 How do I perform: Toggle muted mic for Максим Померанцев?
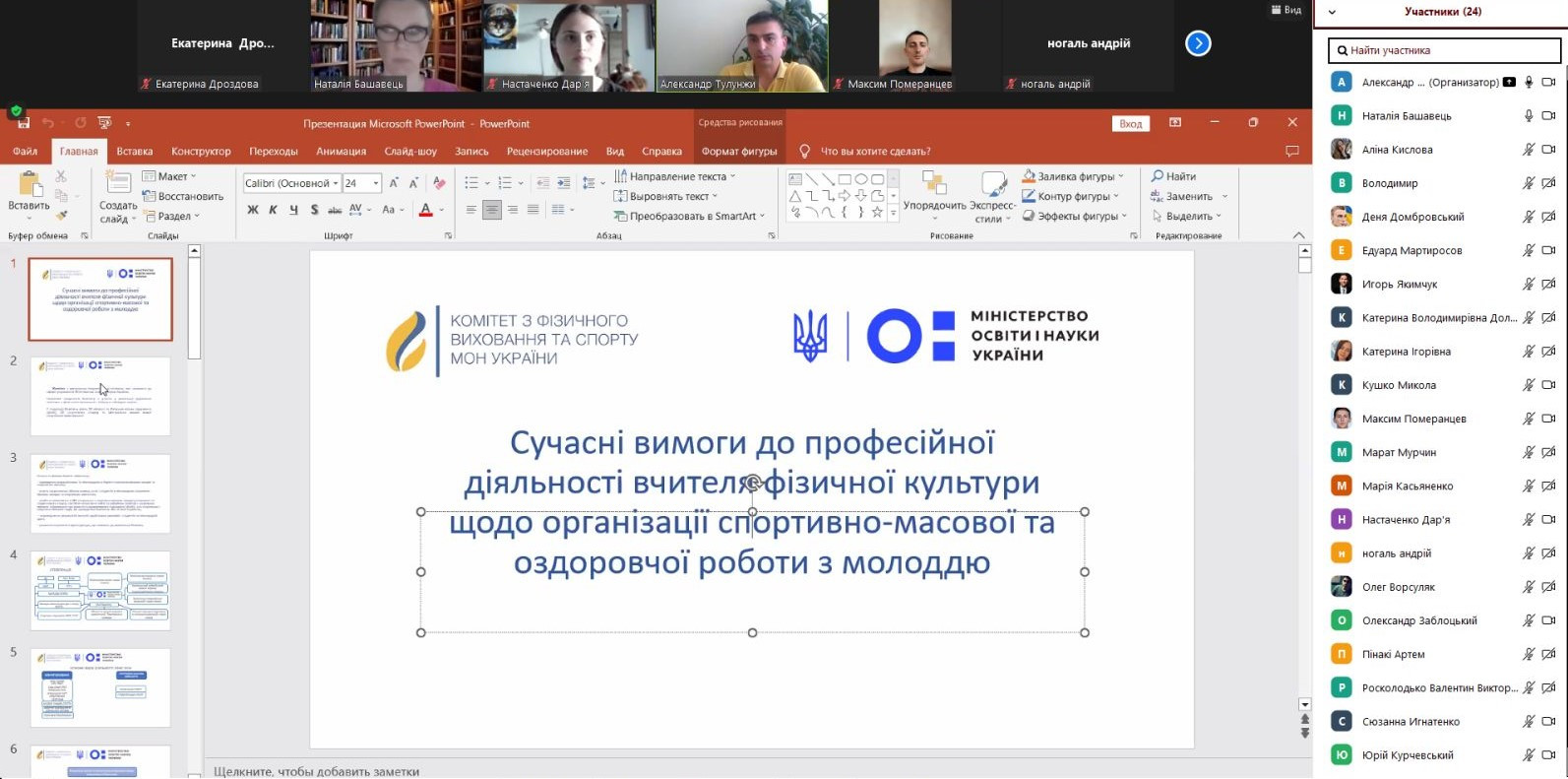point(1529,419)
